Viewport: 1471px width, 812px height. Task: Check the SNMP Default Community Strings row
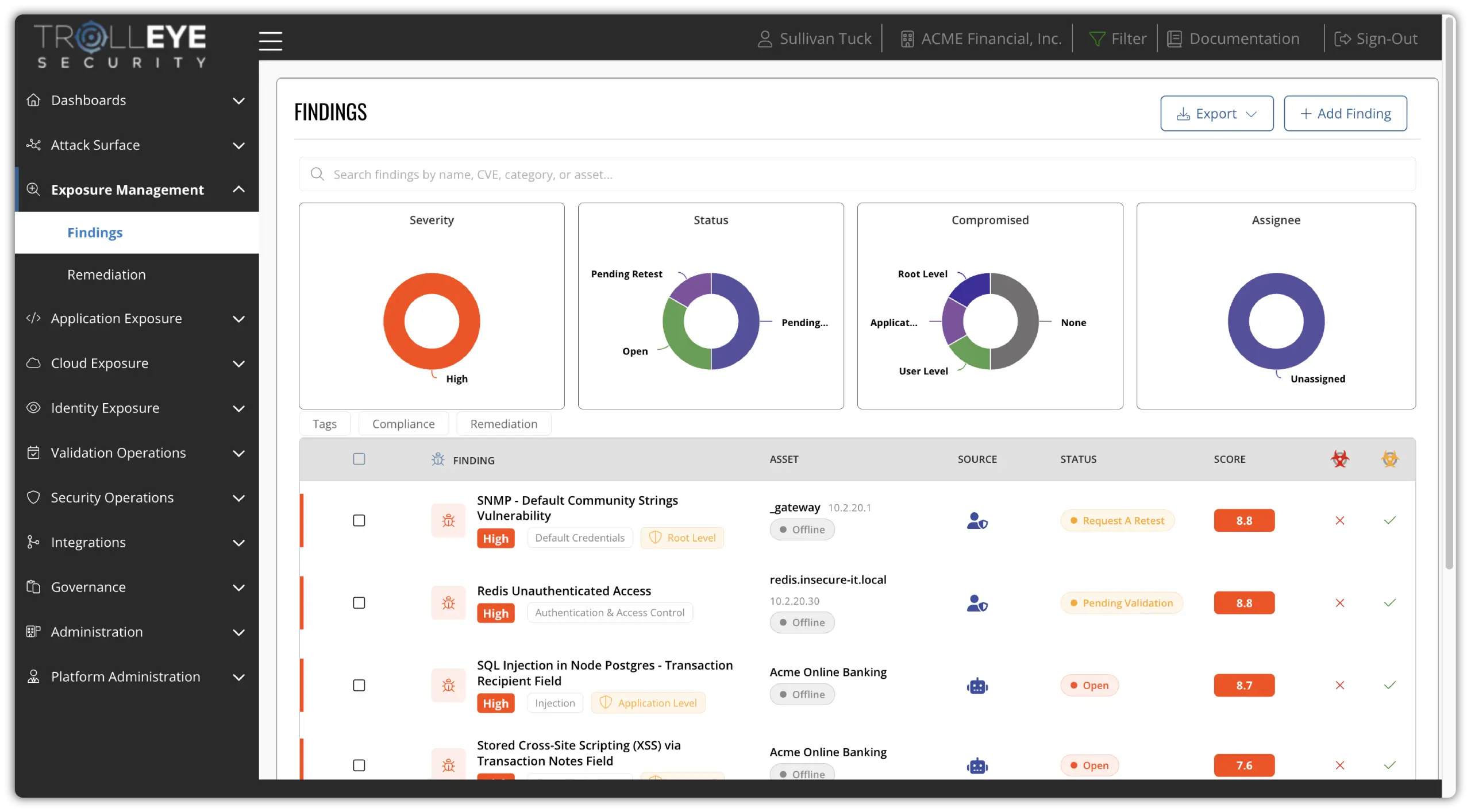click(x=359, y=520)
